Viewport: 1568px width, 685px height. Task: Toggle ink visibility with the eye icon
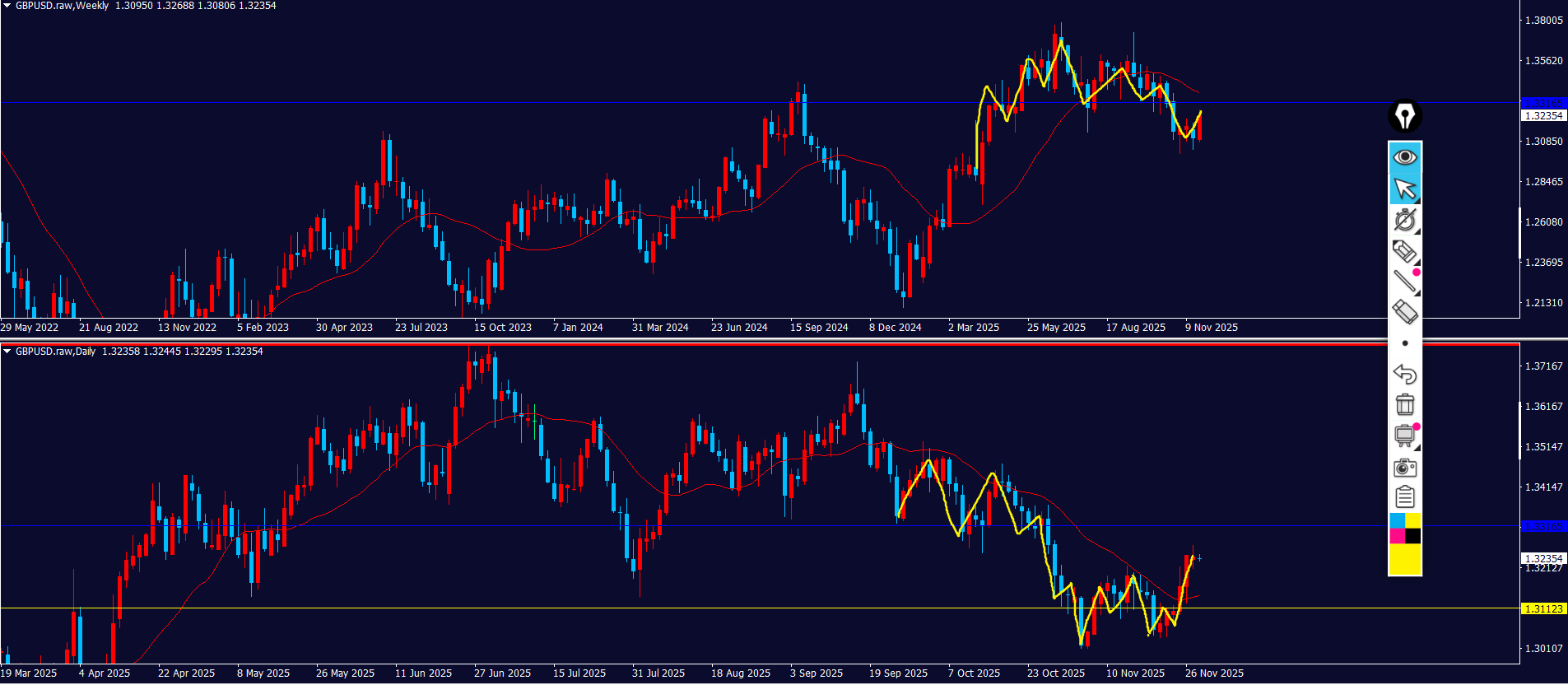pyautogui.click(x=1404, y=157)
